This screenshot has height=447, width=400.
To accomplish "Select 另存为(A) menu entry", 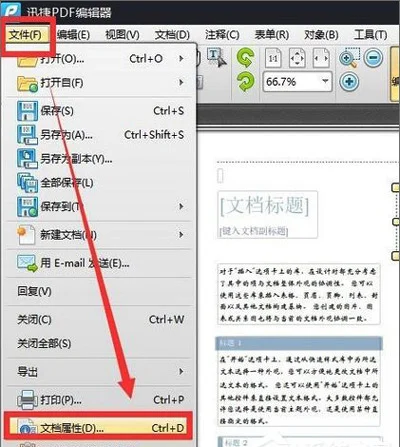I will 100,135.
